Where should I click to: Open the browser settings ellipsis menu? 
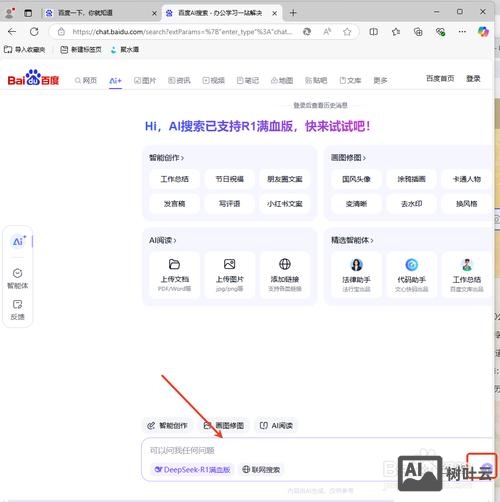pyautogui.click(x=462, y=32)
